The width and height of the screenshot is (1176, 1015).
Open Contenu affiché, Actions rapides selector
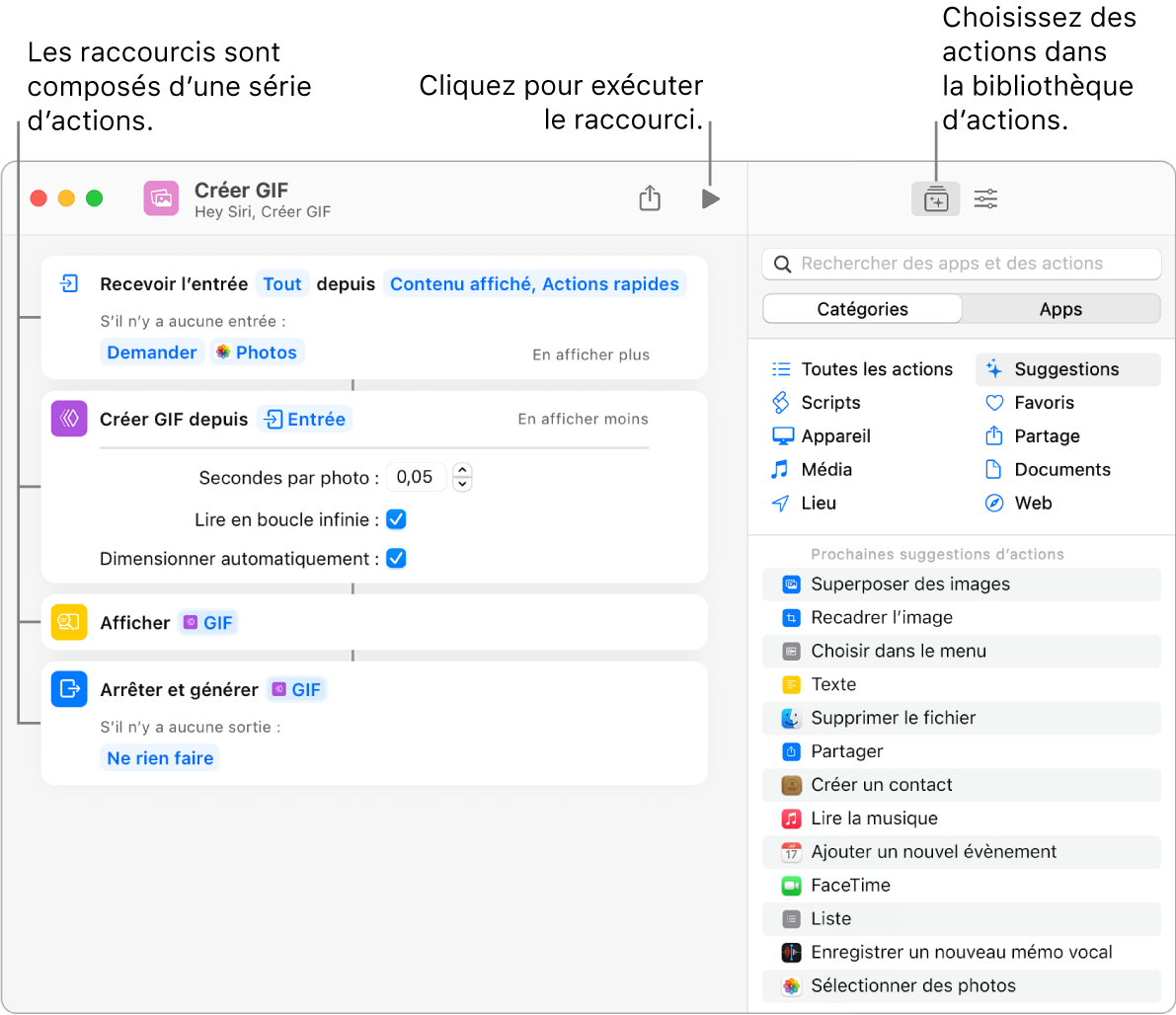534,283
